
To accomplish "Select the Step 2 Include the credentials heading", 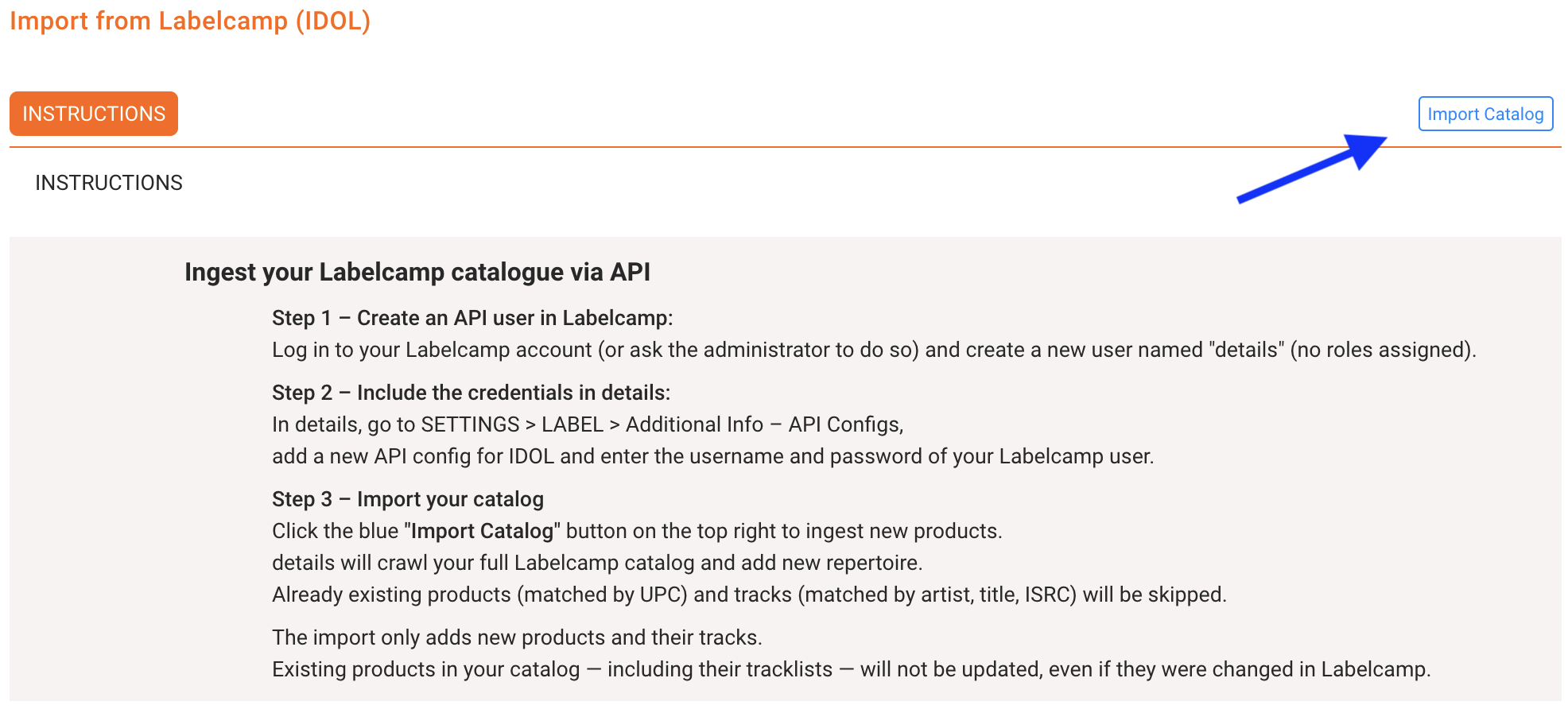I will [x=471, y=393].
